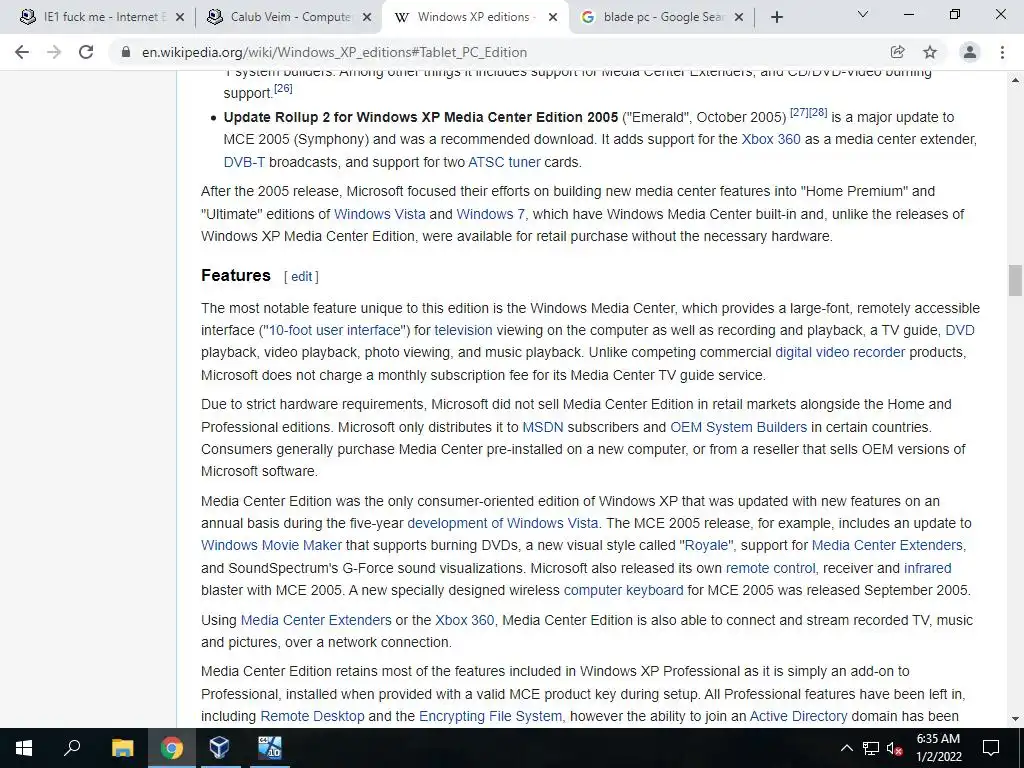The height and width of the screenshot is (768, 1024).
Task: Open the Windows Start menu
Action: pyautogui.click(x=24, y=748)
